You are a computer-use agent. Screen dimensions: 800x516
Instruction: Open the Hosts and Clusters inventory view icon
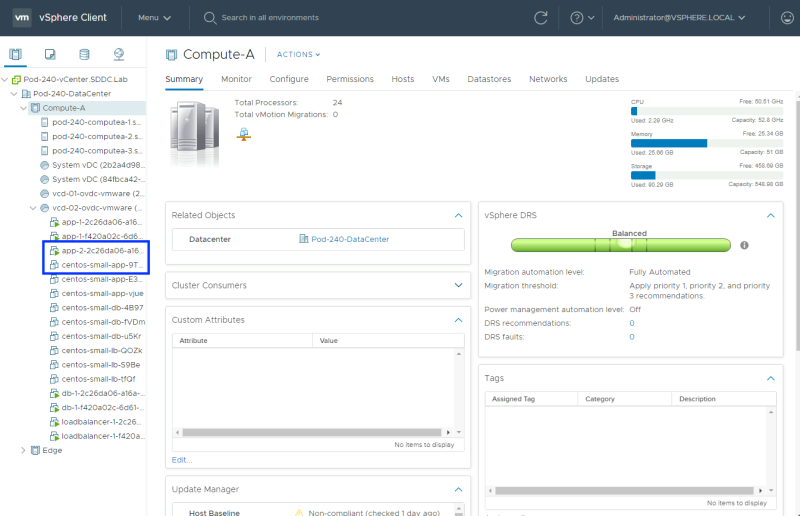pos(15,54)
